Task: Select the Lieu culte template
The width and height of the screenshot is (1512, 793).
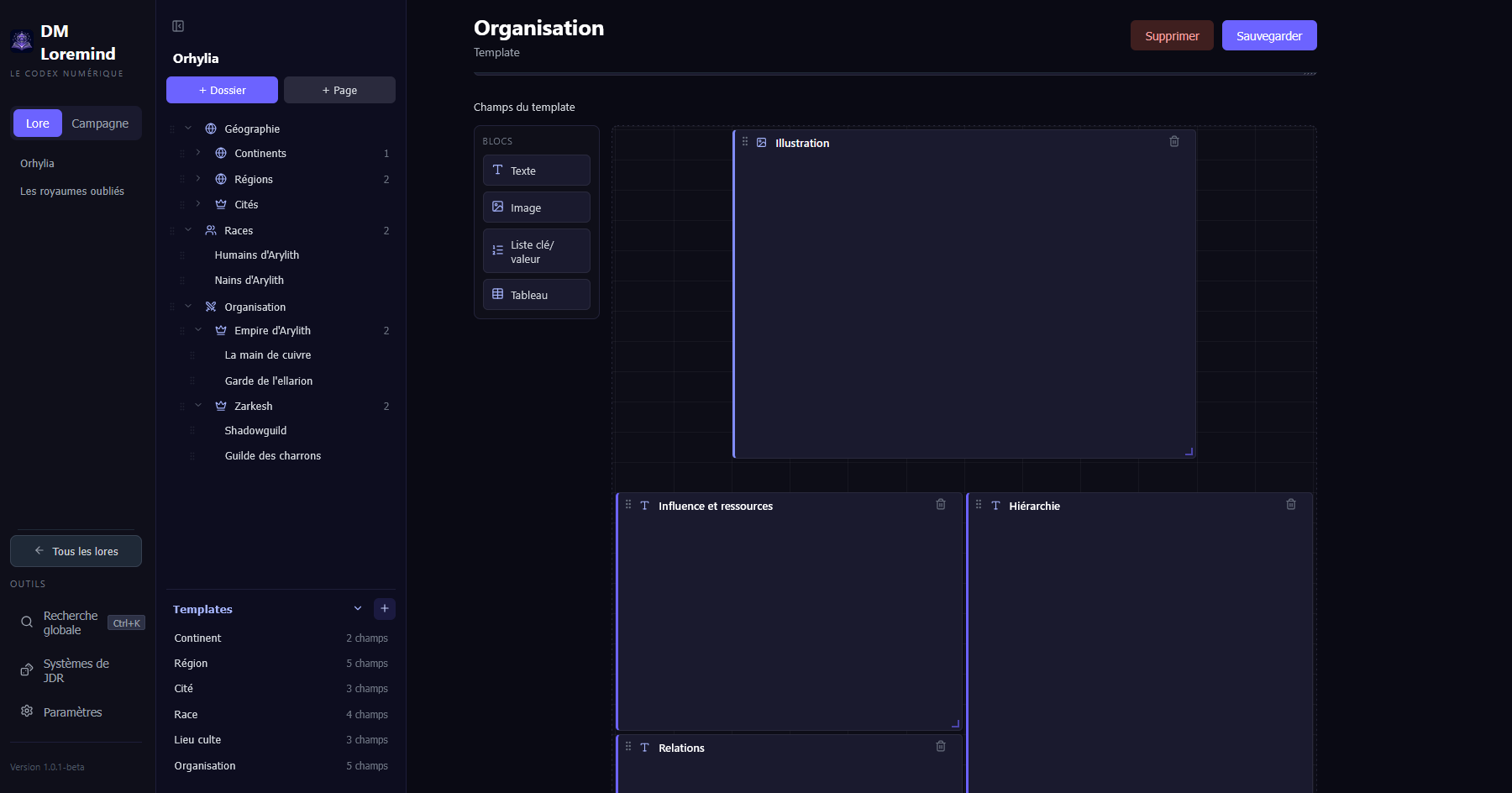Action: 281,740
